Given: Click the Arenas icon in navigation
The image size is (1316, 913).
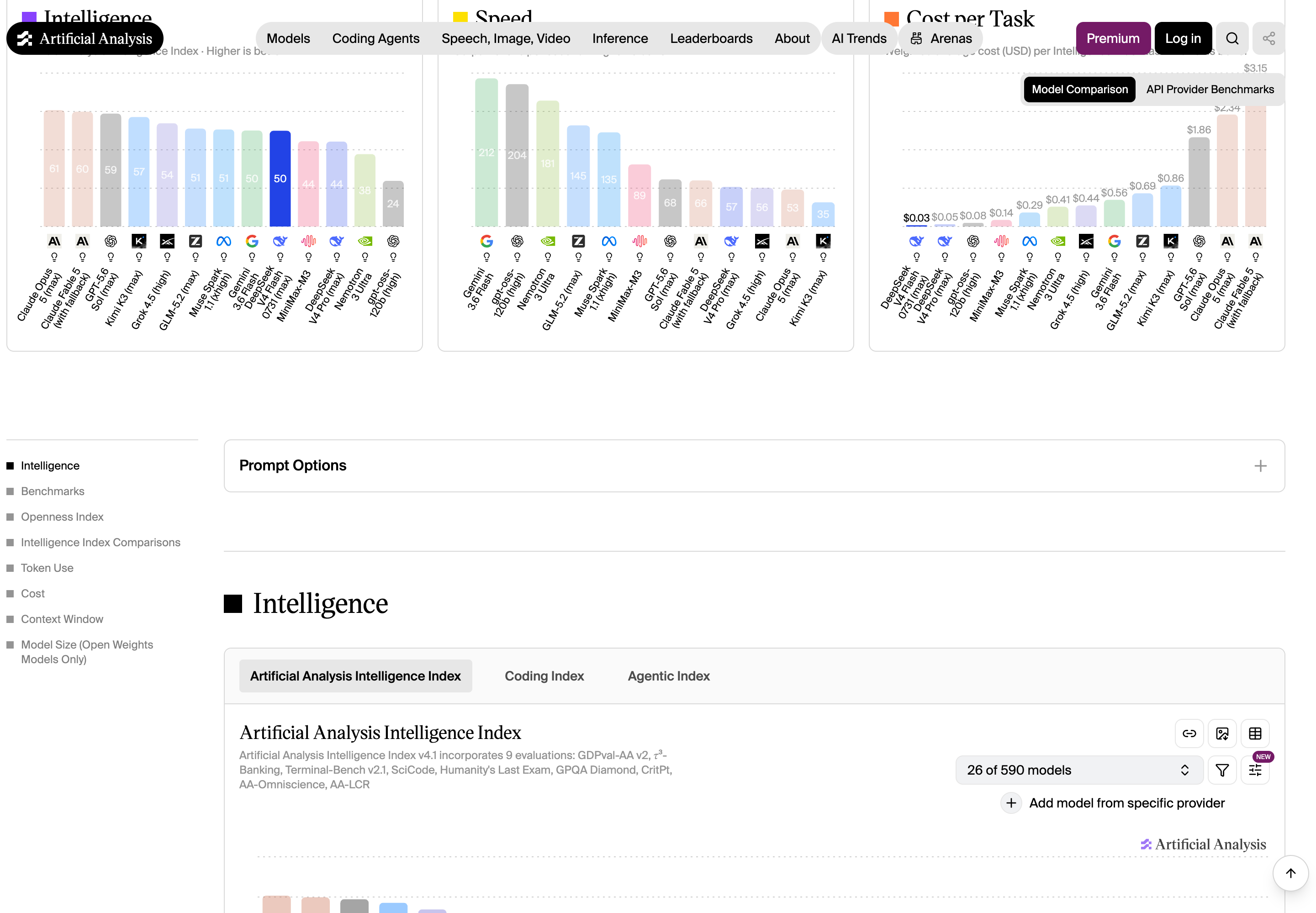Looking at the screenshot, I should (x=916, y=38).
